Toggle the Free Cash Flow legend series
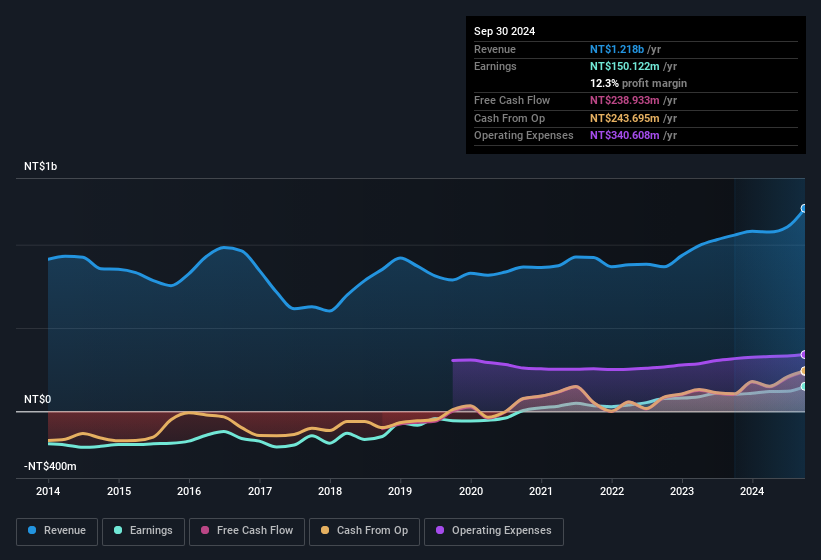The image size is (821, 560). point(247,531)
